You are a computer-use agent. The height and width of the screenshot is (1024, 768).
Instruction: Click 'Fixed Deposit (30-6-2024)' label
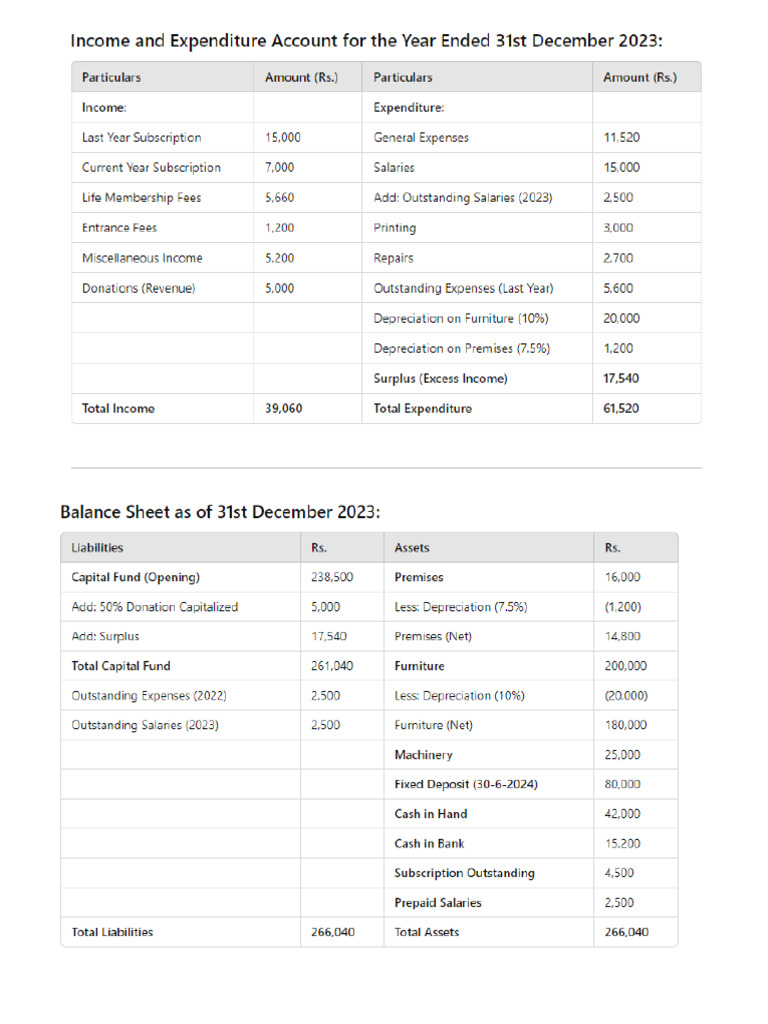click(x=466, y=784)
